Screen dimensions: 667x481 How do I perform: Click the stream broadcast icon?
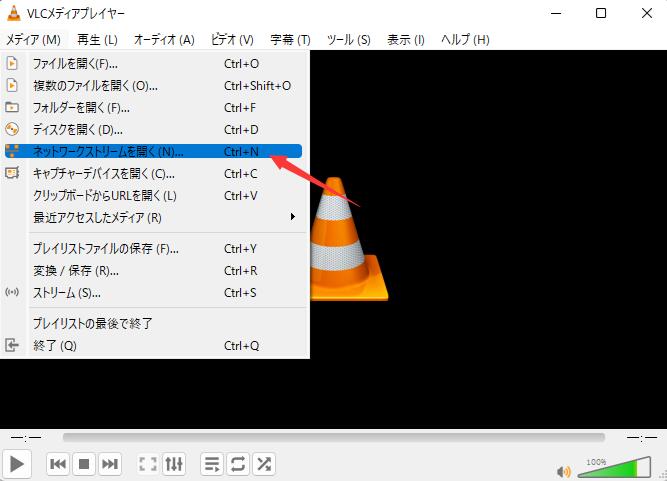[12, 292]
